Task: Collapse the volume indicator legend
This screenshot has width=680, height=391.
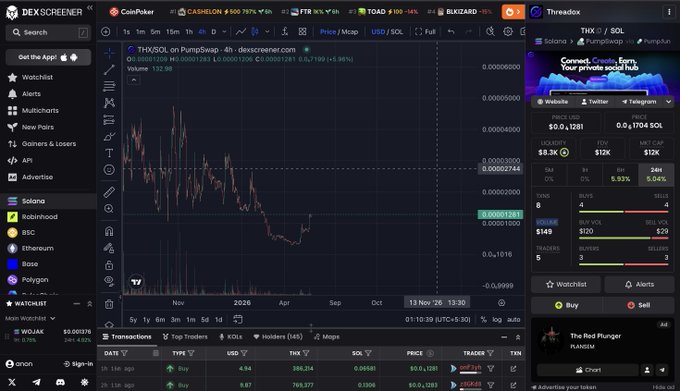Action: tap(134, 80)
